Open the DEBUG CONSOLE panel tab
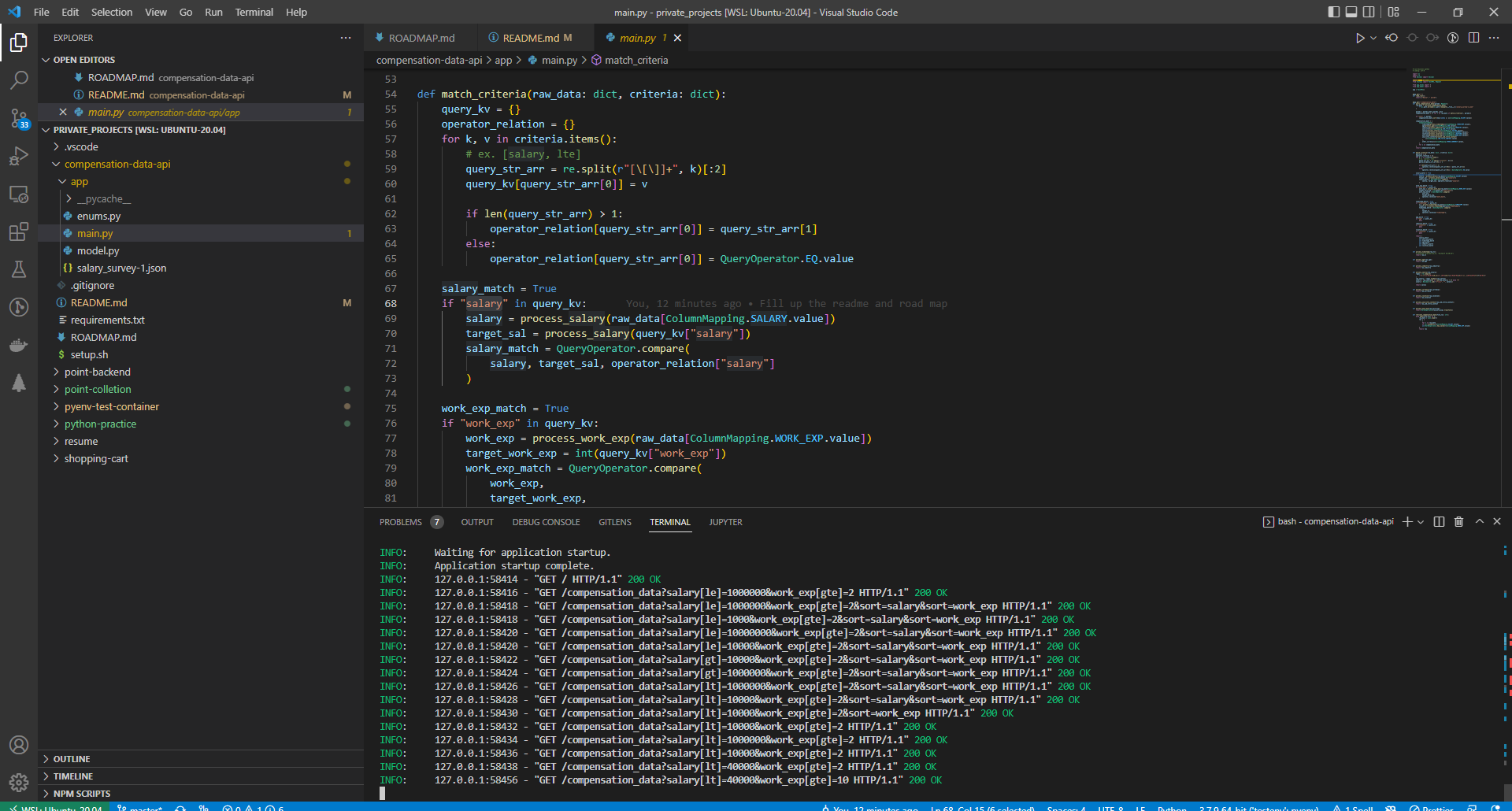 pos(546,522)
